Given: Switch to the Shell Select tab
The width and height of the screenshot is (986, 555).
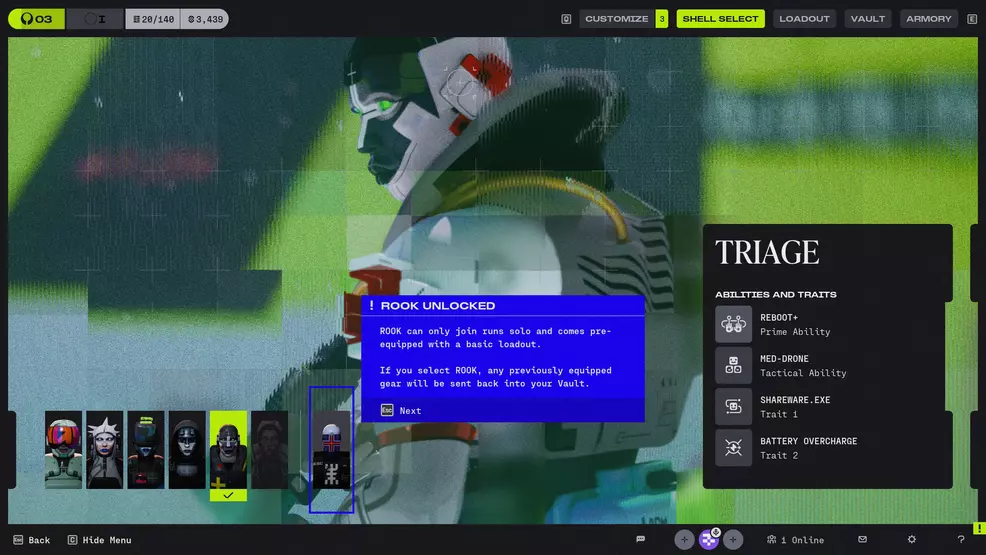Looking at the screenshot, I should click(721, 19).
